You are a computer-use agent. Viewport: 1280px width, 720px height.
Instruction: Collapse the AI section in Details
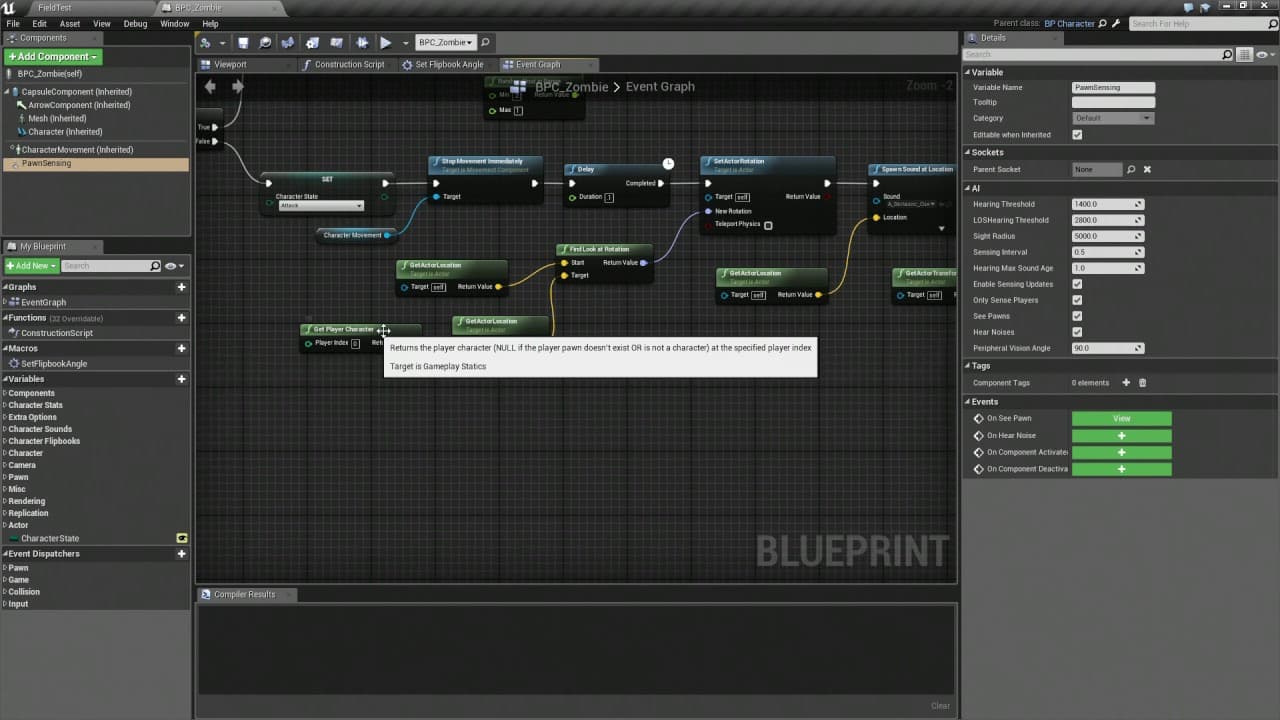tap(968, 188)
